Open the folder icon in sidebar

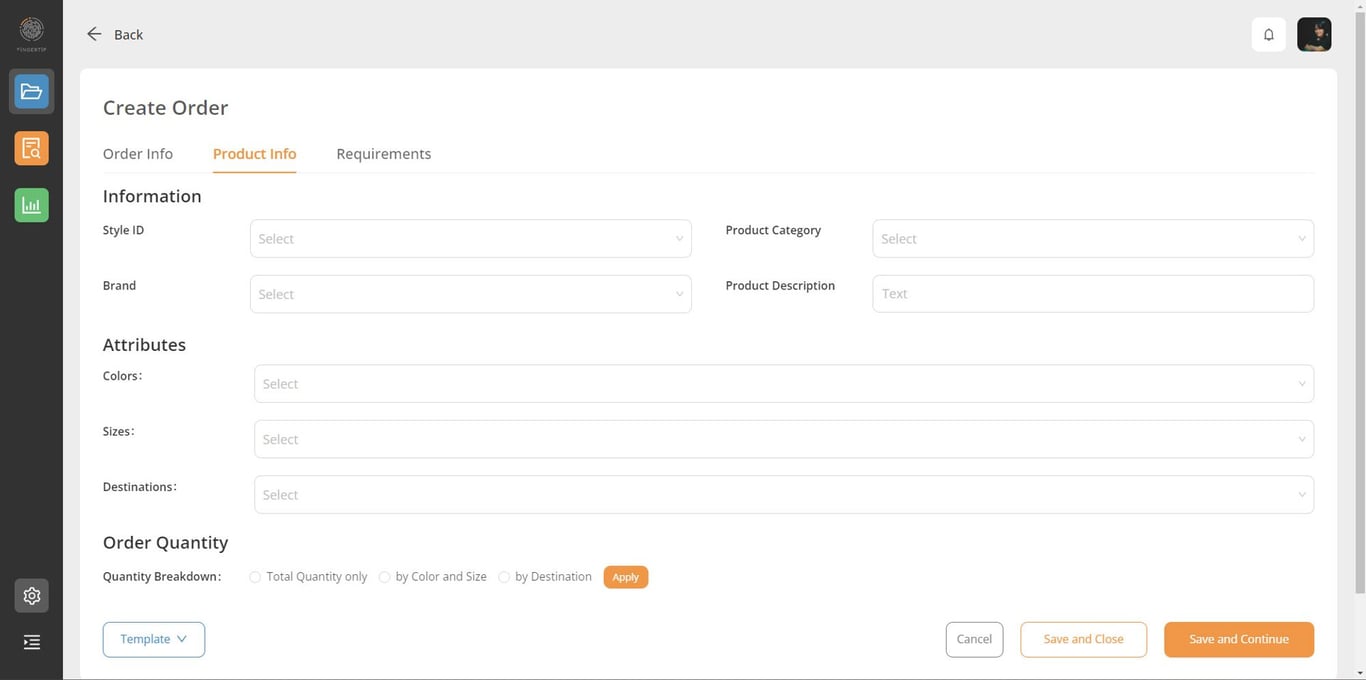[31, 92]
